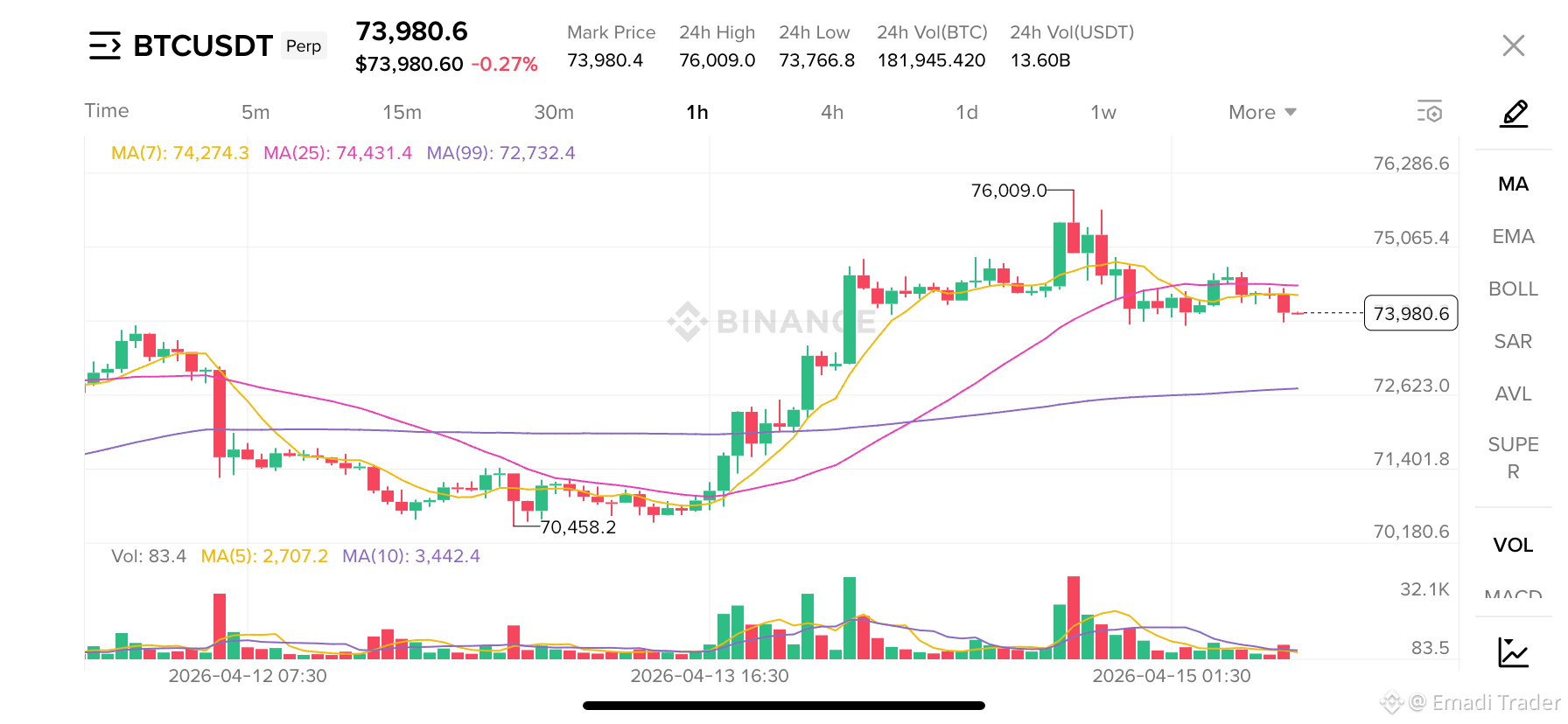Click the 76,009.0 high price marker
This screenshot has width=1568, height=724.
tap(1009, 191)
